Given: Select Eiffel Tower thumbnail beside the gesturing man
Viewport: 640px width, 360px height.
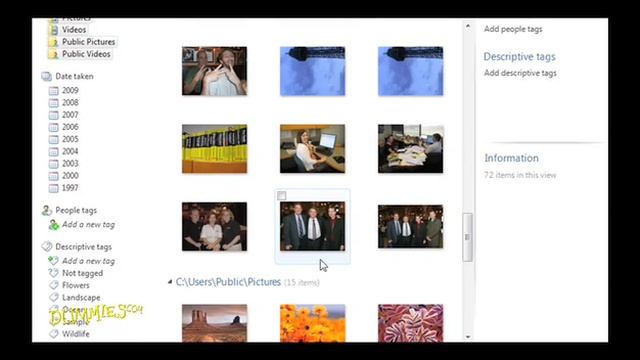Looking at the screenshot, I should pos(312,71).
